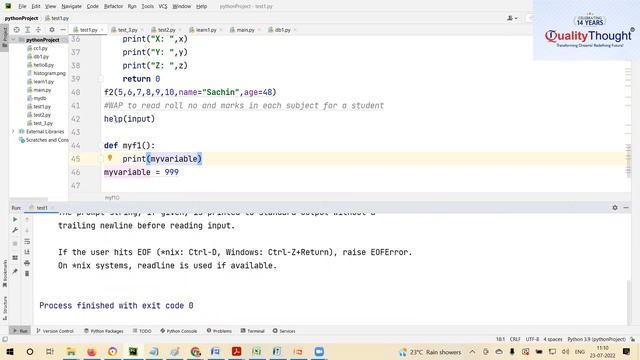Screen dimensions: 640x360
Task: Click the myf1() breadcrumb below editor
Action: 112,198
